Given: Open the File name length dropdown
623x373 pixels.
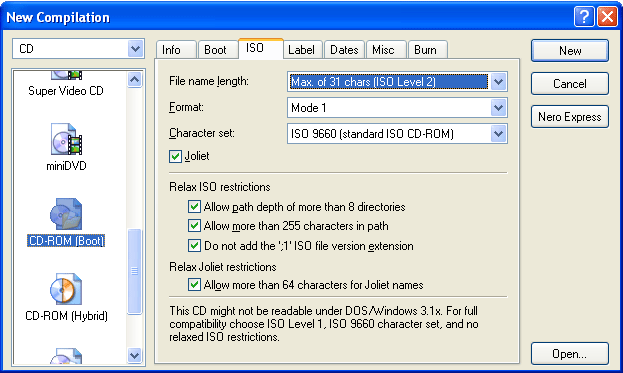Looking at the screenshot, I should [x=498, y=82].
